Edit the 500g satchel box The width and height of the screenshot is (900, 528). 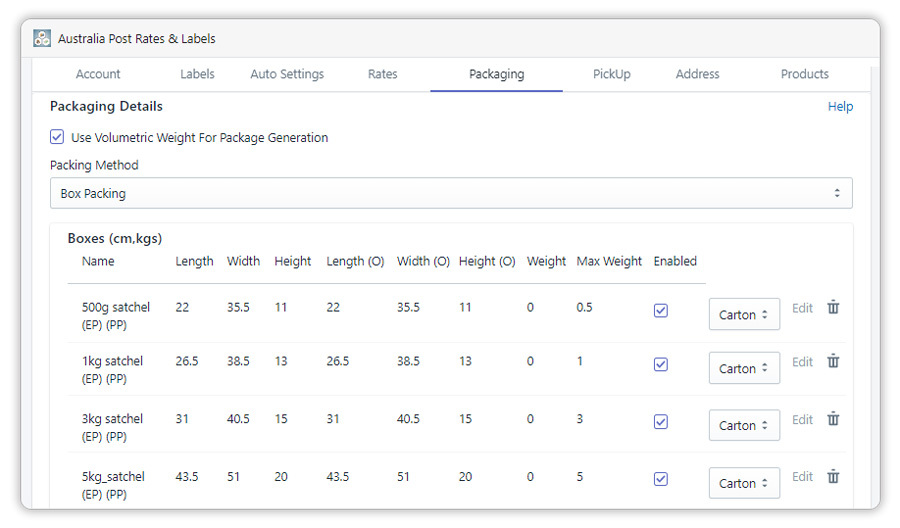pyautogui.click(x=802, y=308)
